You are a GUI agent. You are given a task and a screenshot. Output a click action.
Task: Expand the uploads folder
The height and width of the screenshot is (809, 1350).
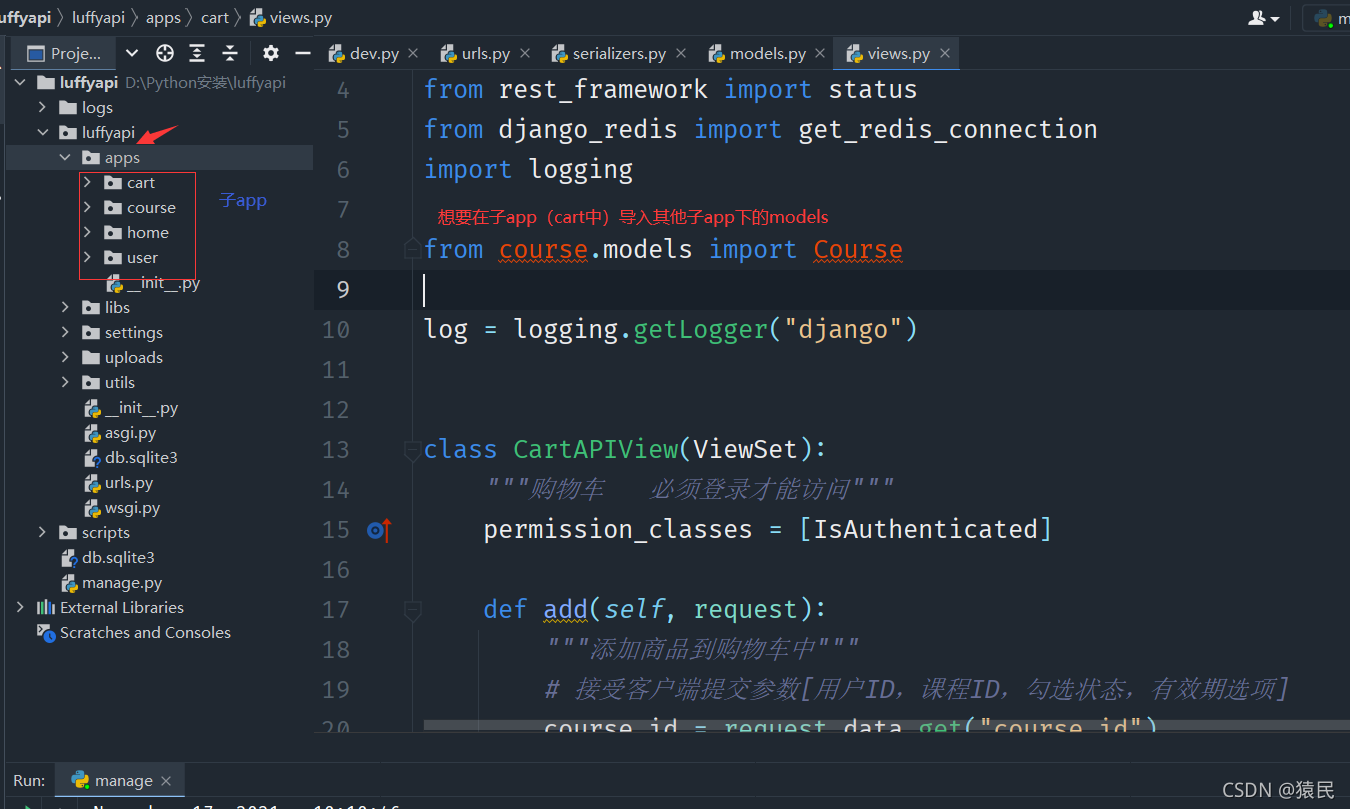pyautogui.click(x=65, y=357)
